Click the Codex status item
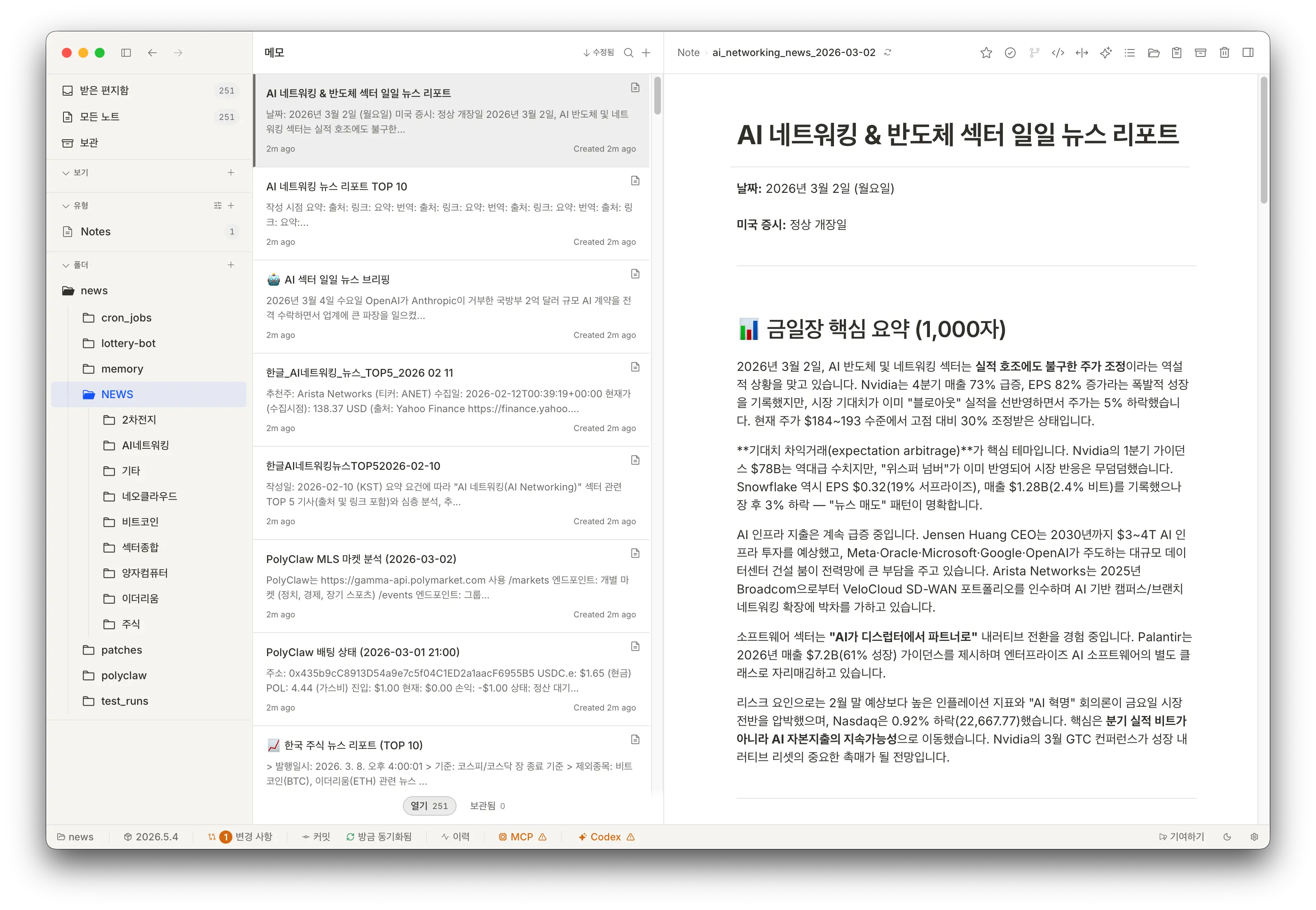Image resolution: width=1316 pixels, height=910 pixels. coord(606,837)
